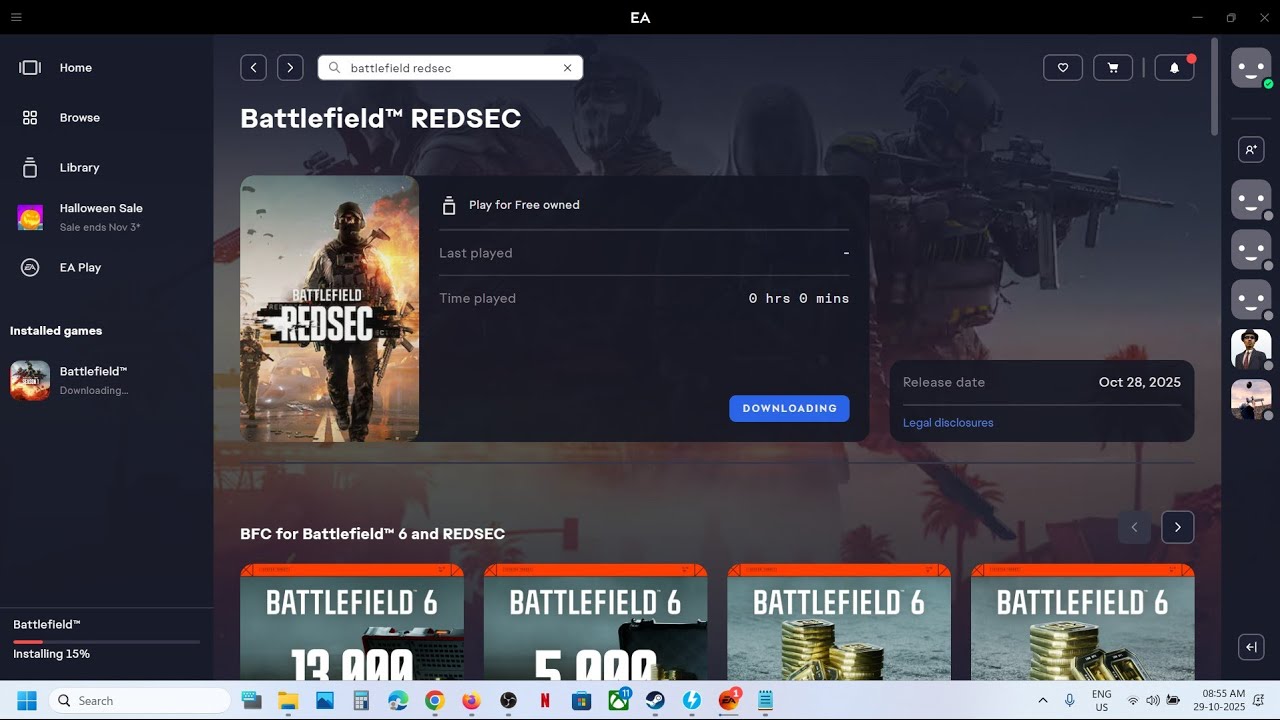Screen dimensions: 1280x720
Task: Open Legal disclosures link
Action: (948, 423)
